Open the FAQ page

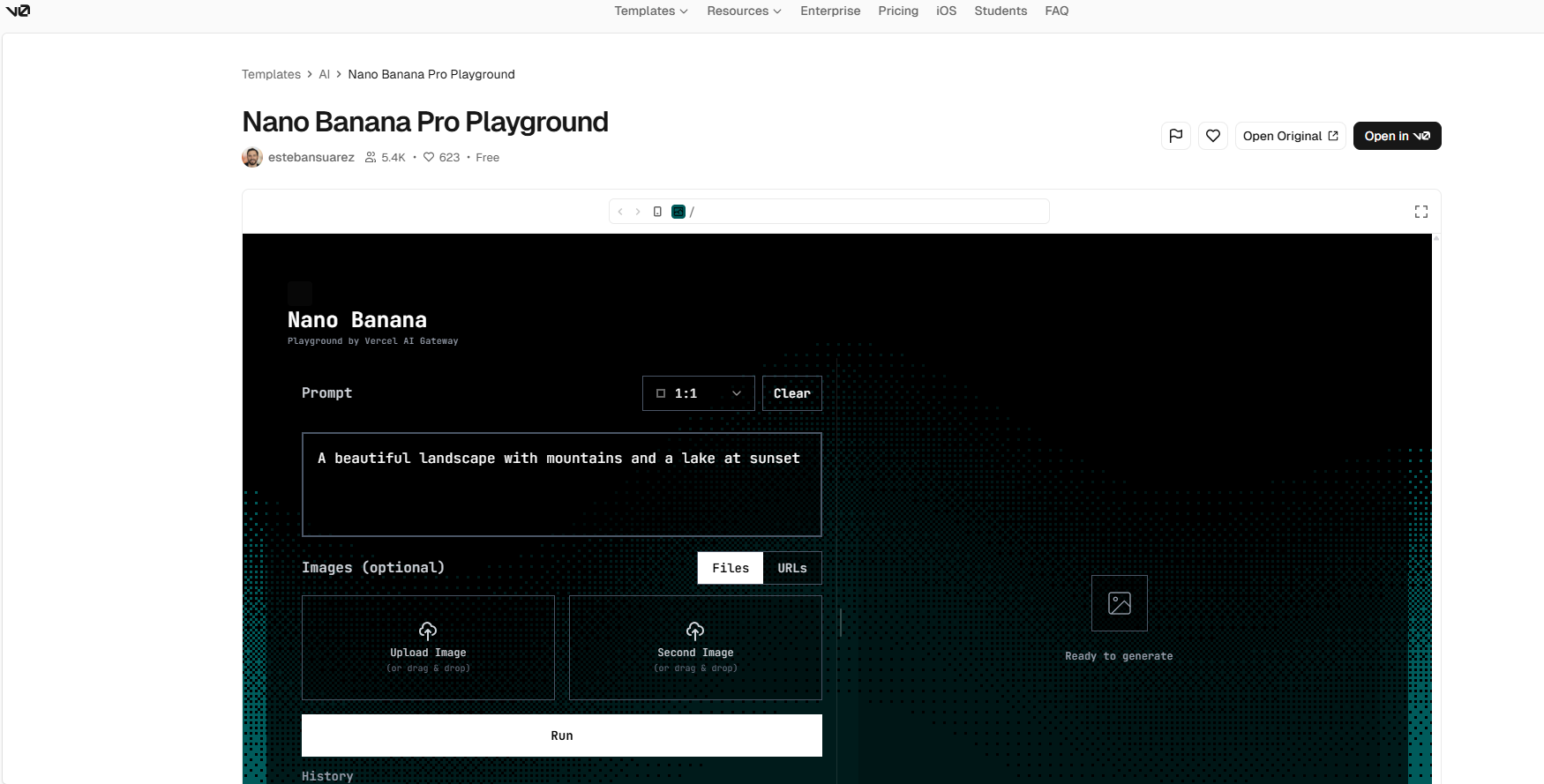1056,11
